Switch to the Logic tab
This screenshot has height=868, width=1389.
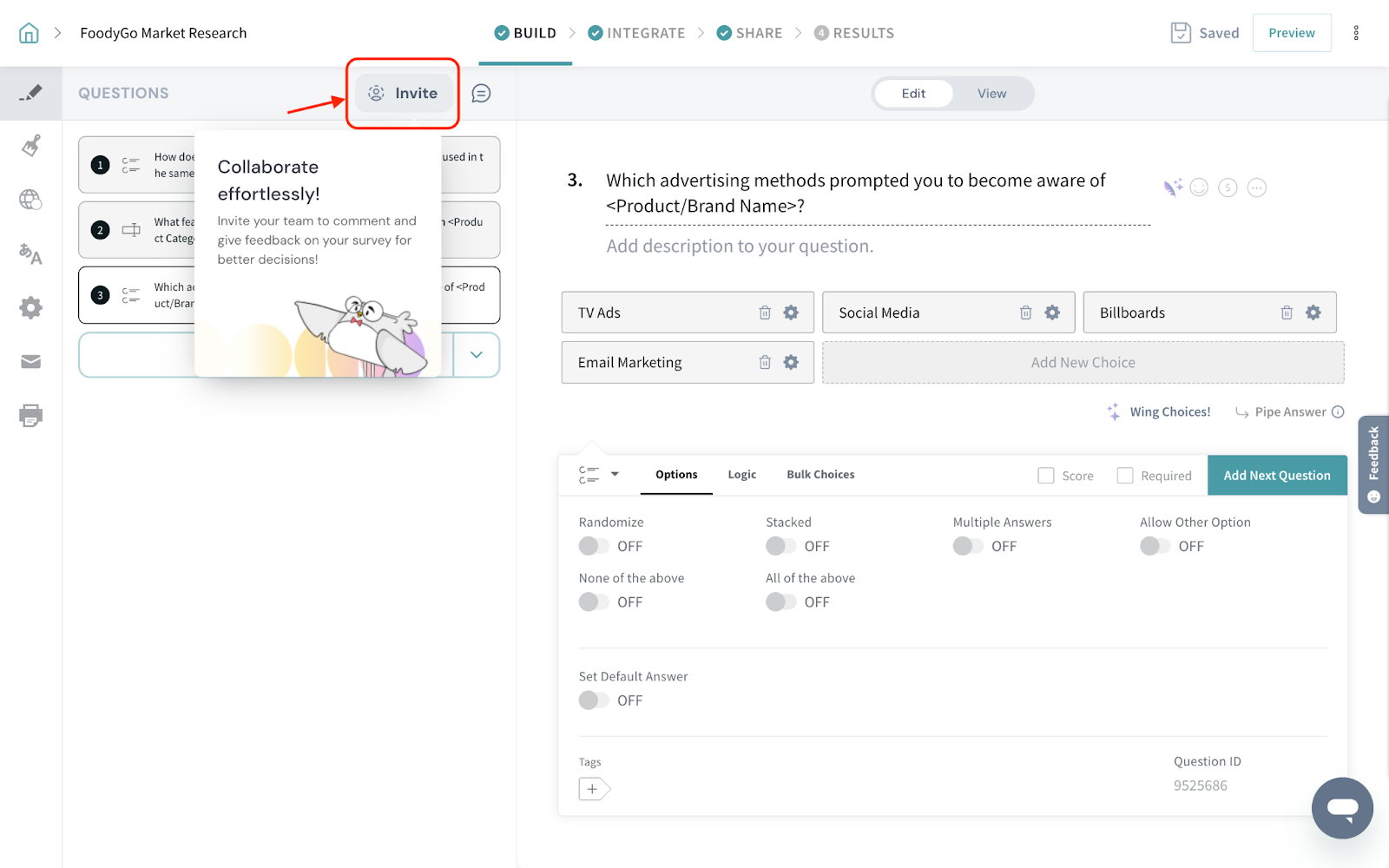(741, 475)
